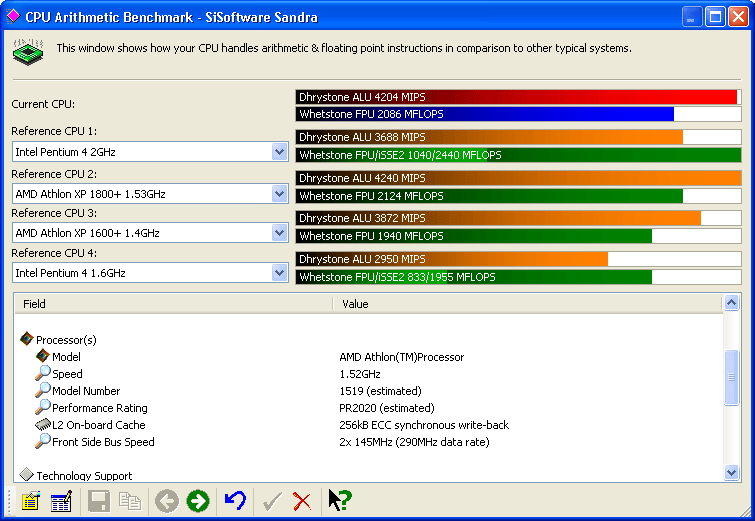Click the Performance Rating magnifier icon
755x521 pixels.
[x=42, y=407]
